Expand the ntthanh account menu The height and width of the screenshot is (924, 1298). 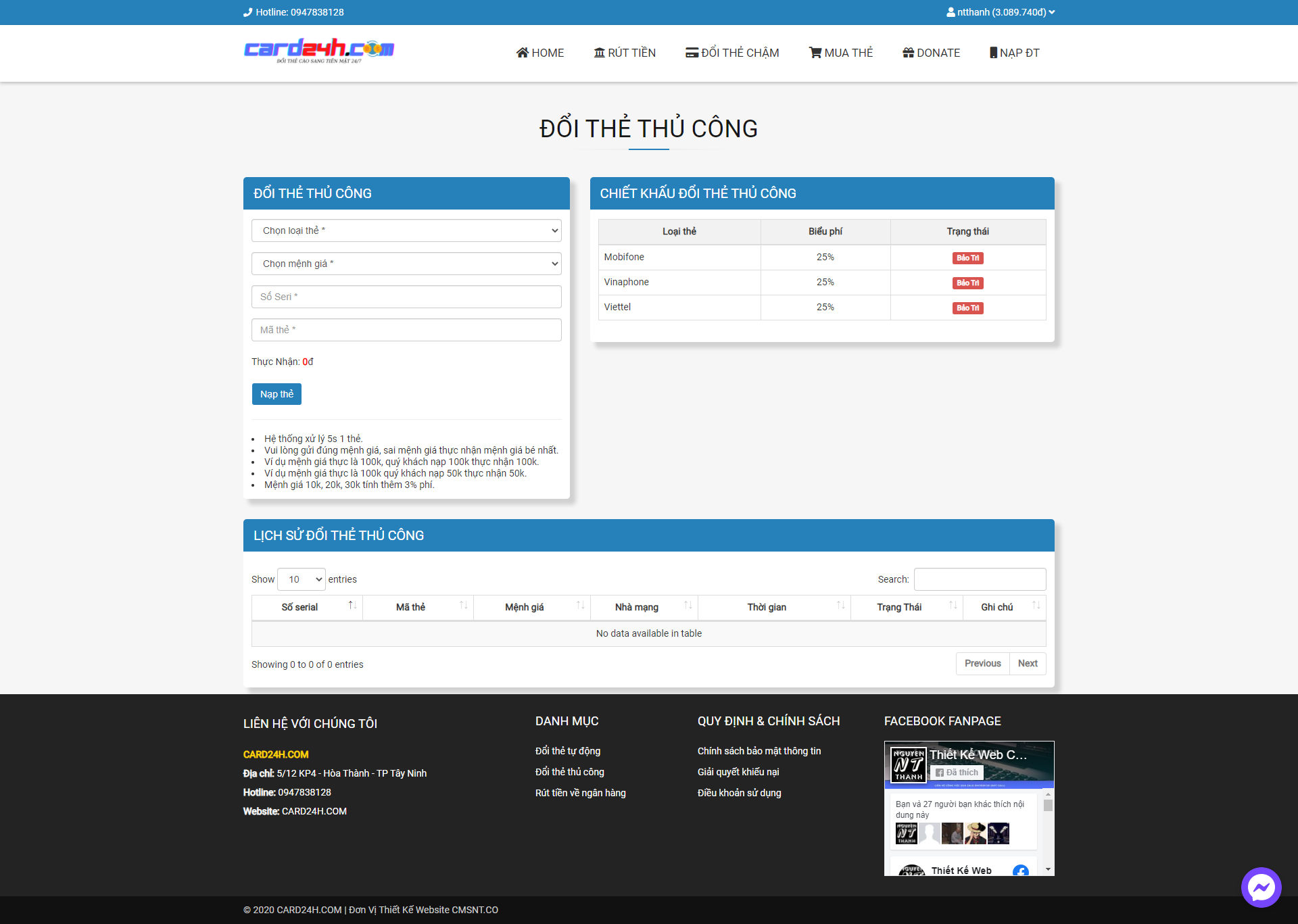pos(1000,12)
